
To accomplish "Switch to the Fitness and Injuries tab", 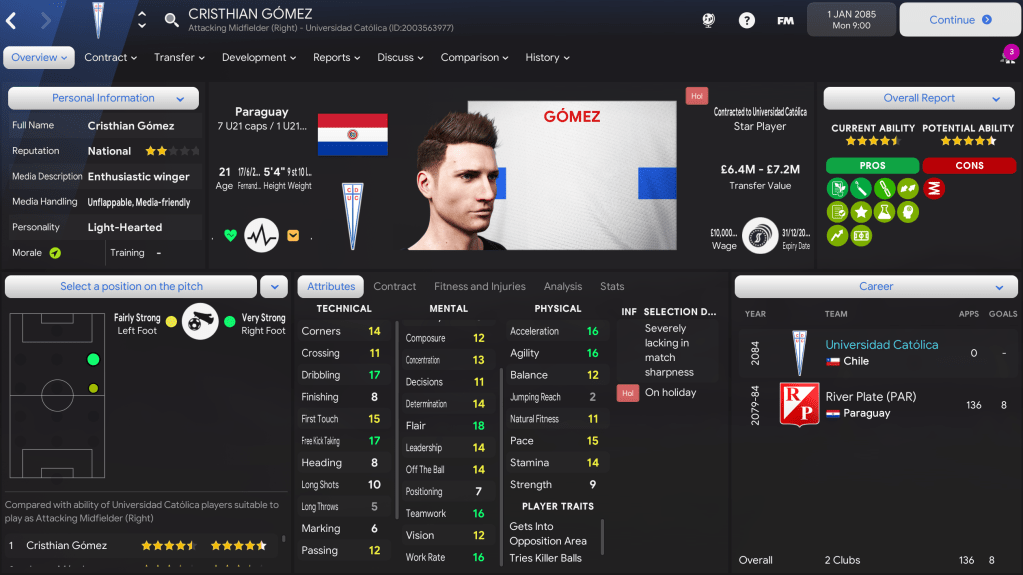I will [x=480, y=286].
